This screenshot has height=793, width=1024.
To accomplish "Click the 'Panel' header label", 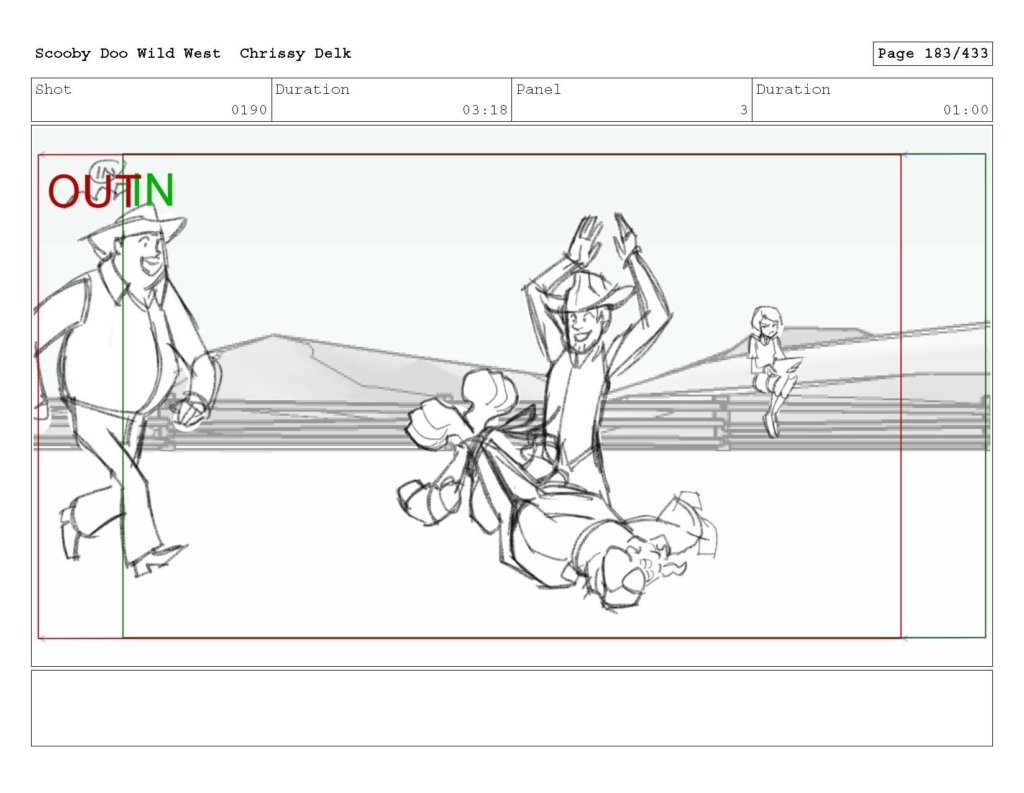I will [x=538, y=89].
